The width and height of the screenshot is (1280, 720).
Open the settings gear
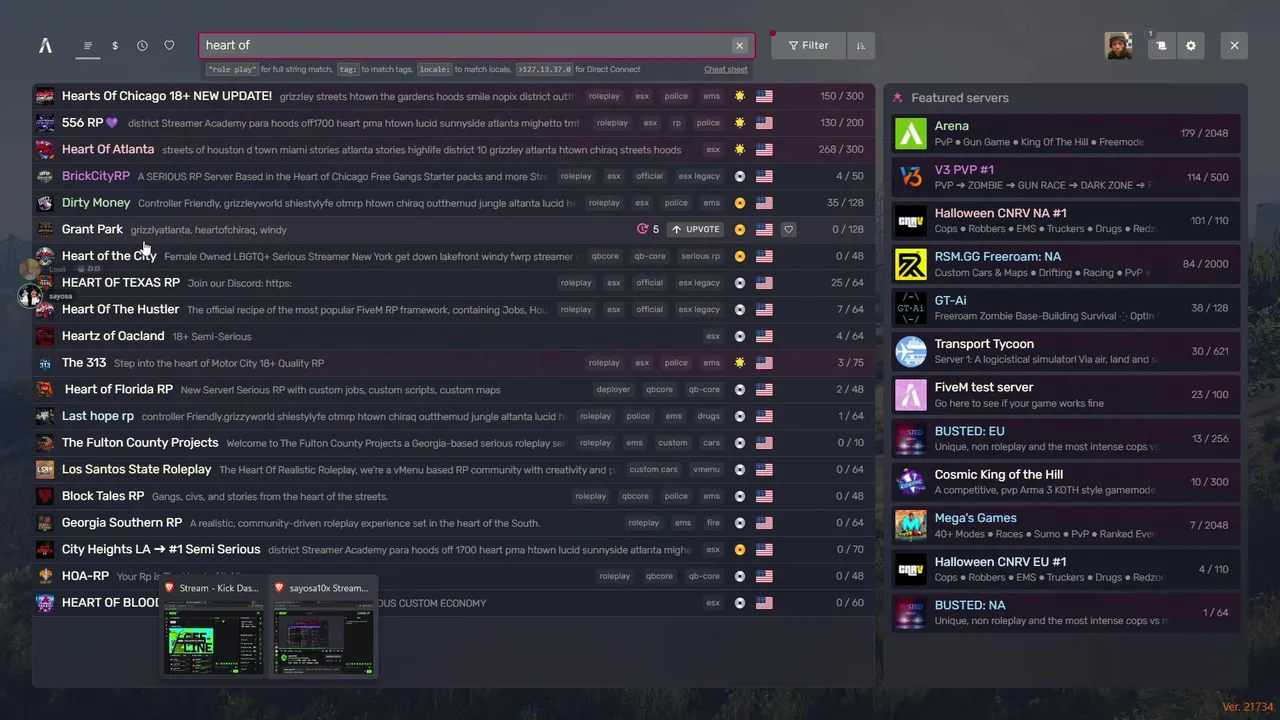(x=1190, y=45)
